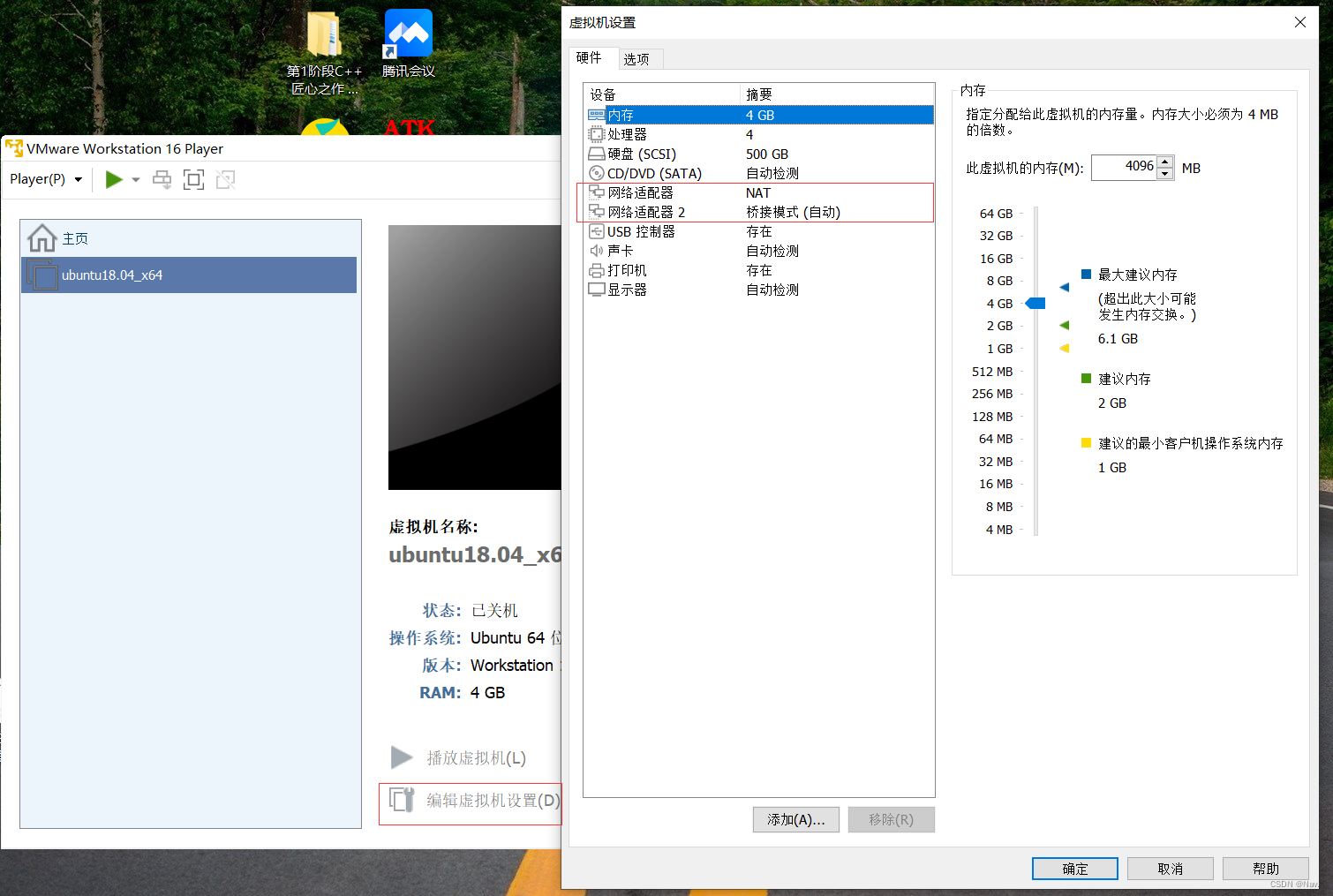
Task: Click the 设备 column header
Action: (661, 94)
